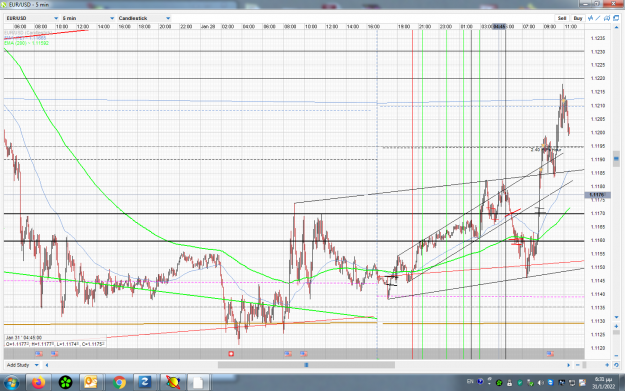Click the third blue chart tool icon
This screenshot has width=625, height=391.
point(607,18)
